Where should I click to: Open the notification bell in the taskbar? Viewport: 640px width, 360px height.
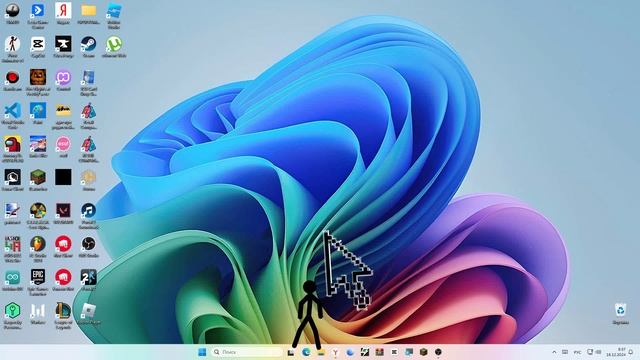pyautogui.click(x=631, y=352)
